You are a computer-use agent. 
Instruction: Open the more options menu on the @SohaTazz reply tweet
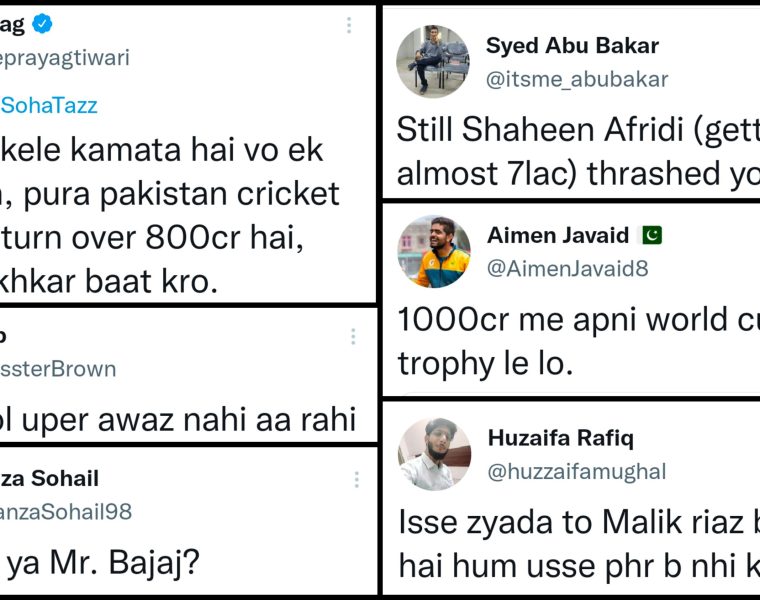[349, 26]
